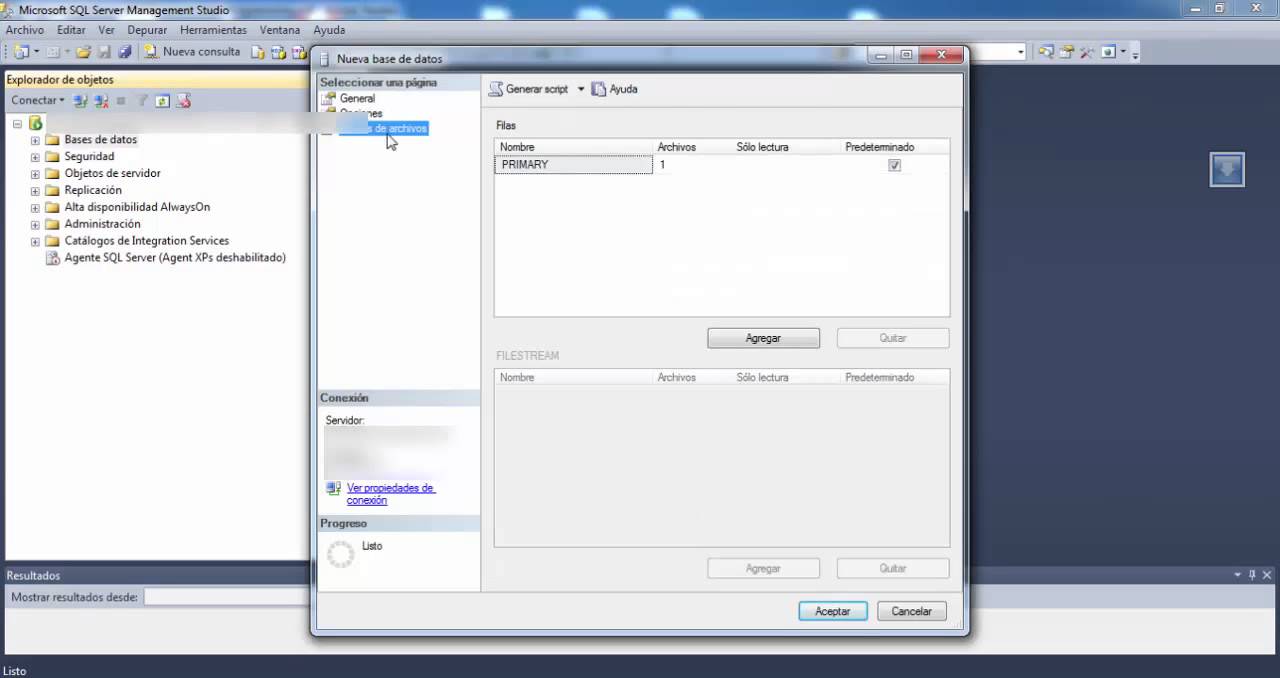Viewport: 1280px width, 678px height.
Task: Open the Ventana menu
Action: 280,30
